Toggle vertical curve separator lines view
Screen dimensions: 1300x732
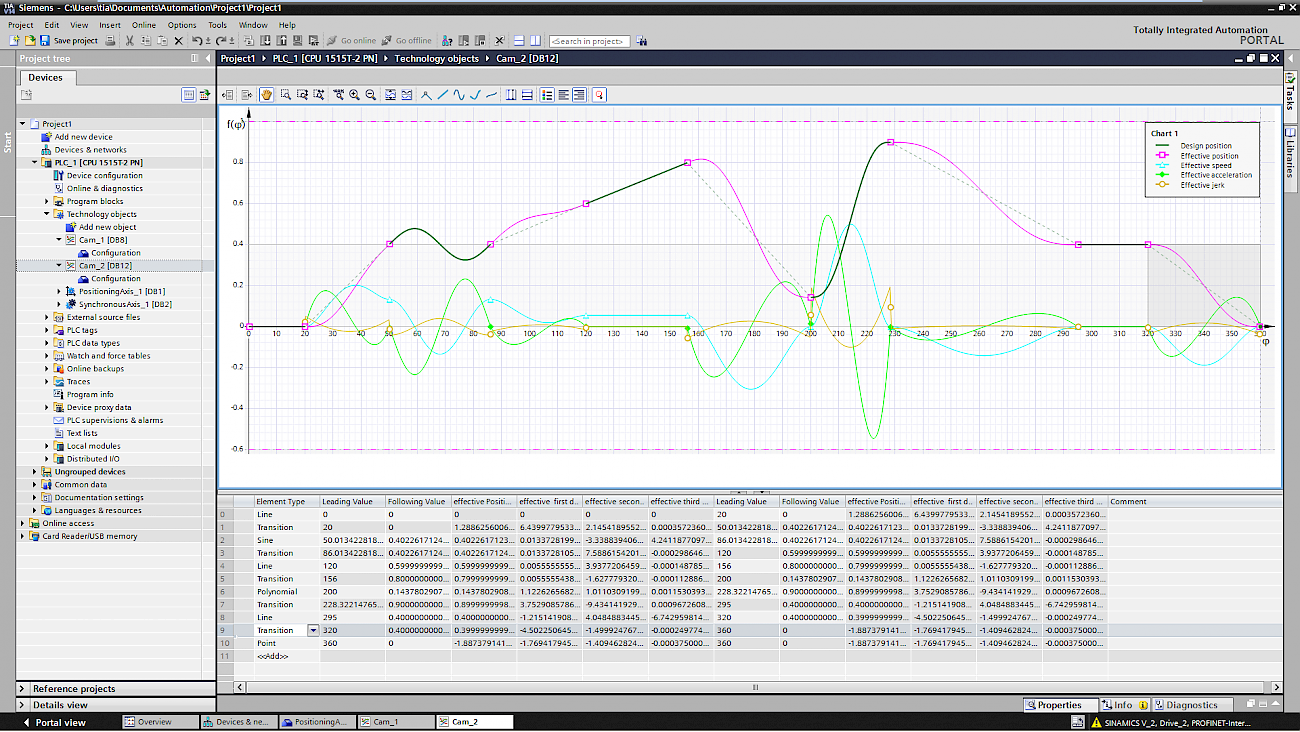click(x=511, y=95)
